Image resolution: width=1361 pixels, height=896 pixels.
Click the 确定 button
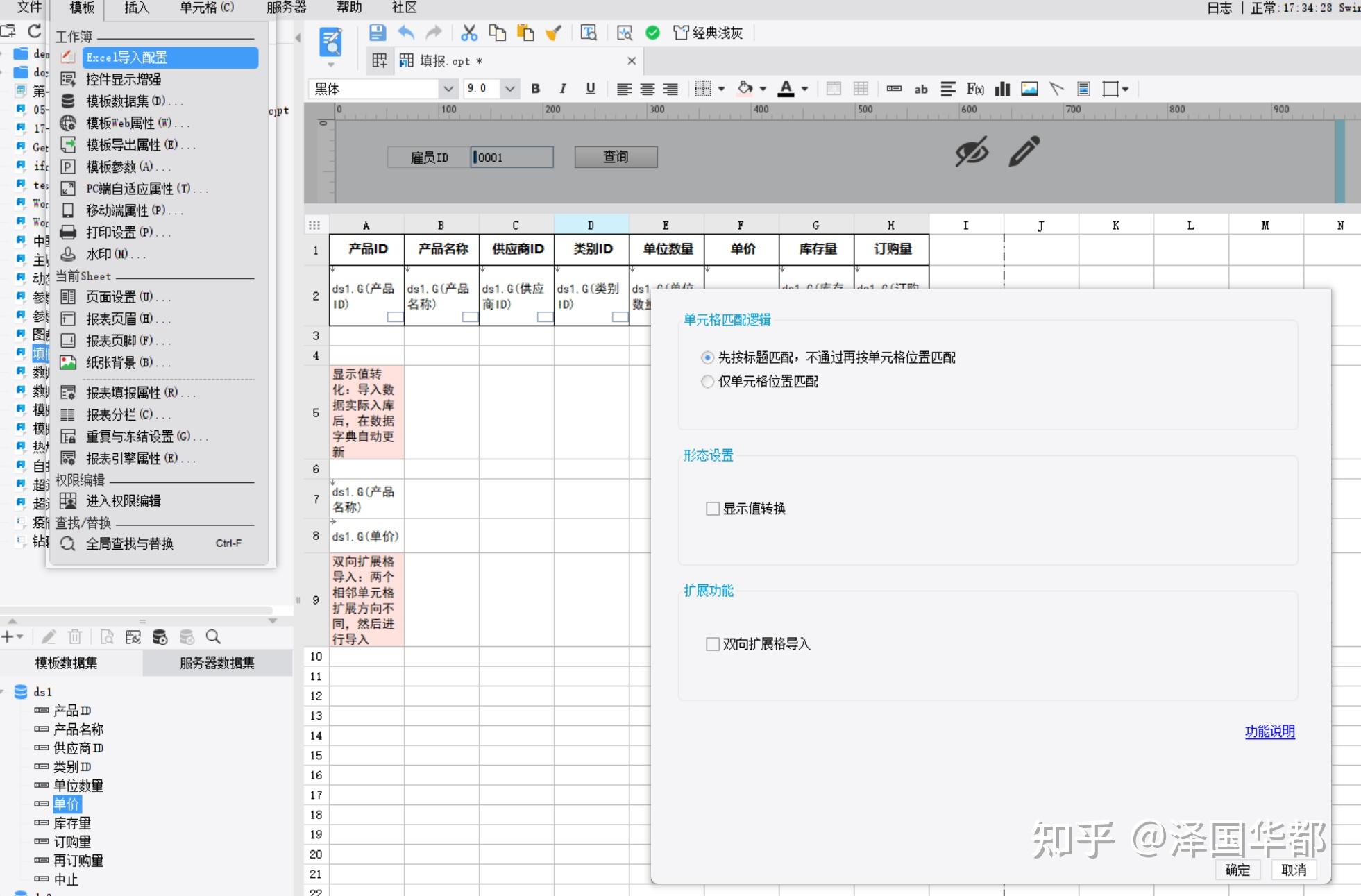click(1237, 870)
